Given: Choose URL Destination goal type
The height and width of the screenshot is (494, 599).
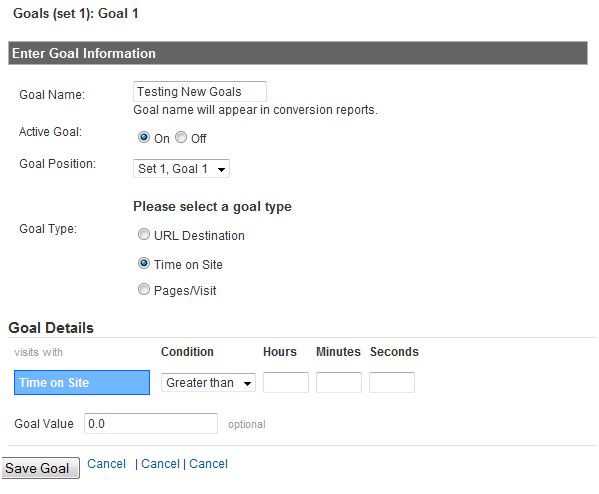Looking at the screenshot, I should [x=144, y=234].
